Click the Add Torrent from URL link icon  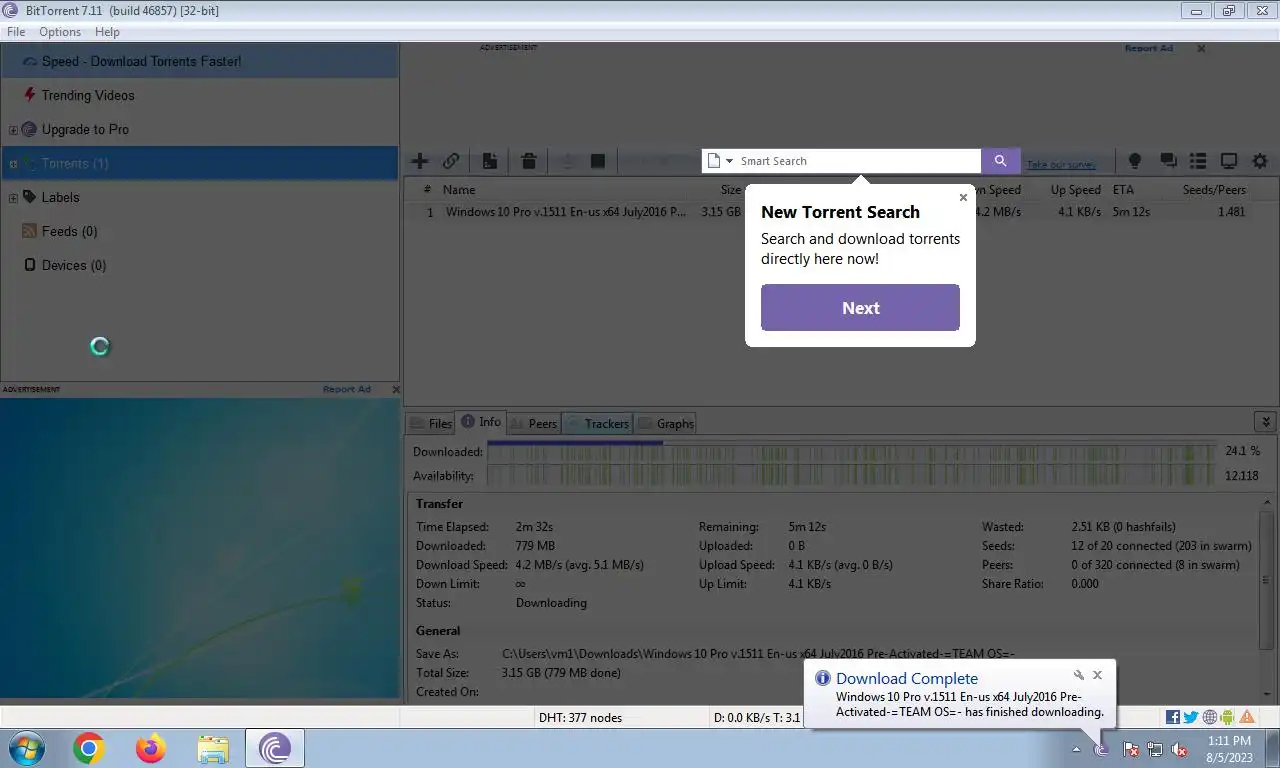coord(451,161)
